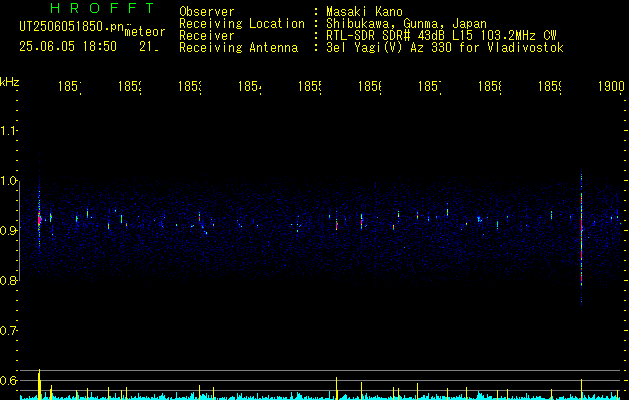Screen dimensions: 629x400
Task: Click the 0.7 frequency axis label
Action: [8, 331]
